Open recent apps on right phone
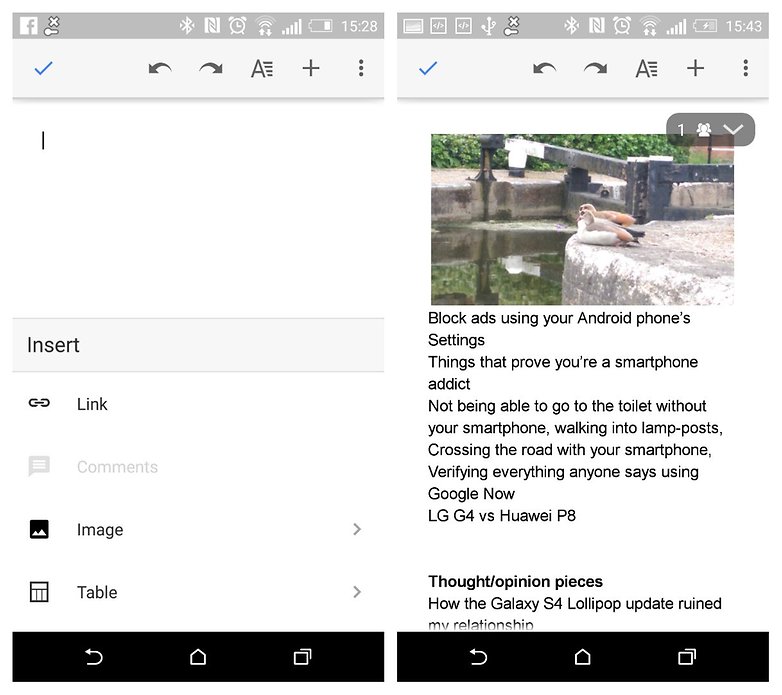The image size is (782, 695). (x=687, y=657)
